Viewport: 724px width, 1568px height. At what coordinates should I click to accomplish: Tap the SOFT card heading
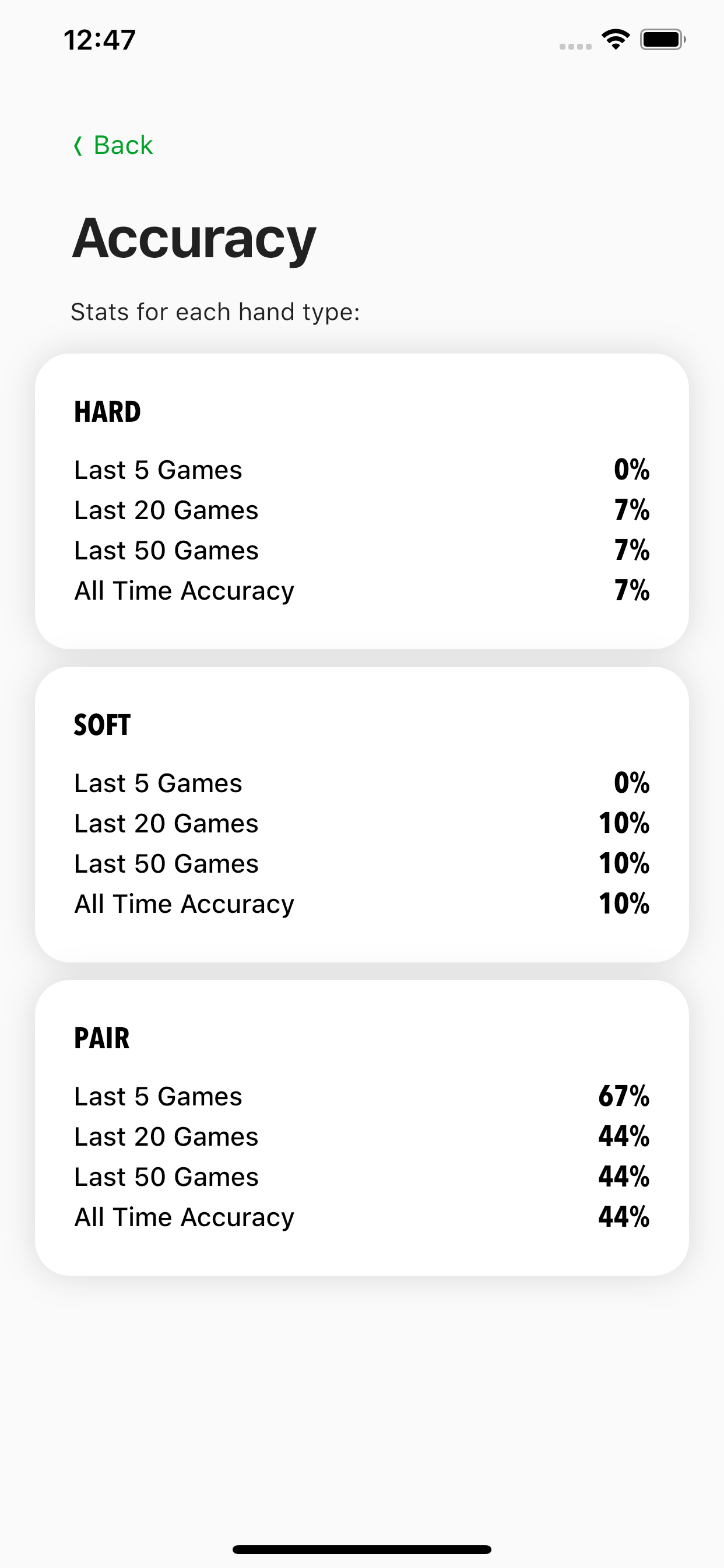click(x=102, y=725)
